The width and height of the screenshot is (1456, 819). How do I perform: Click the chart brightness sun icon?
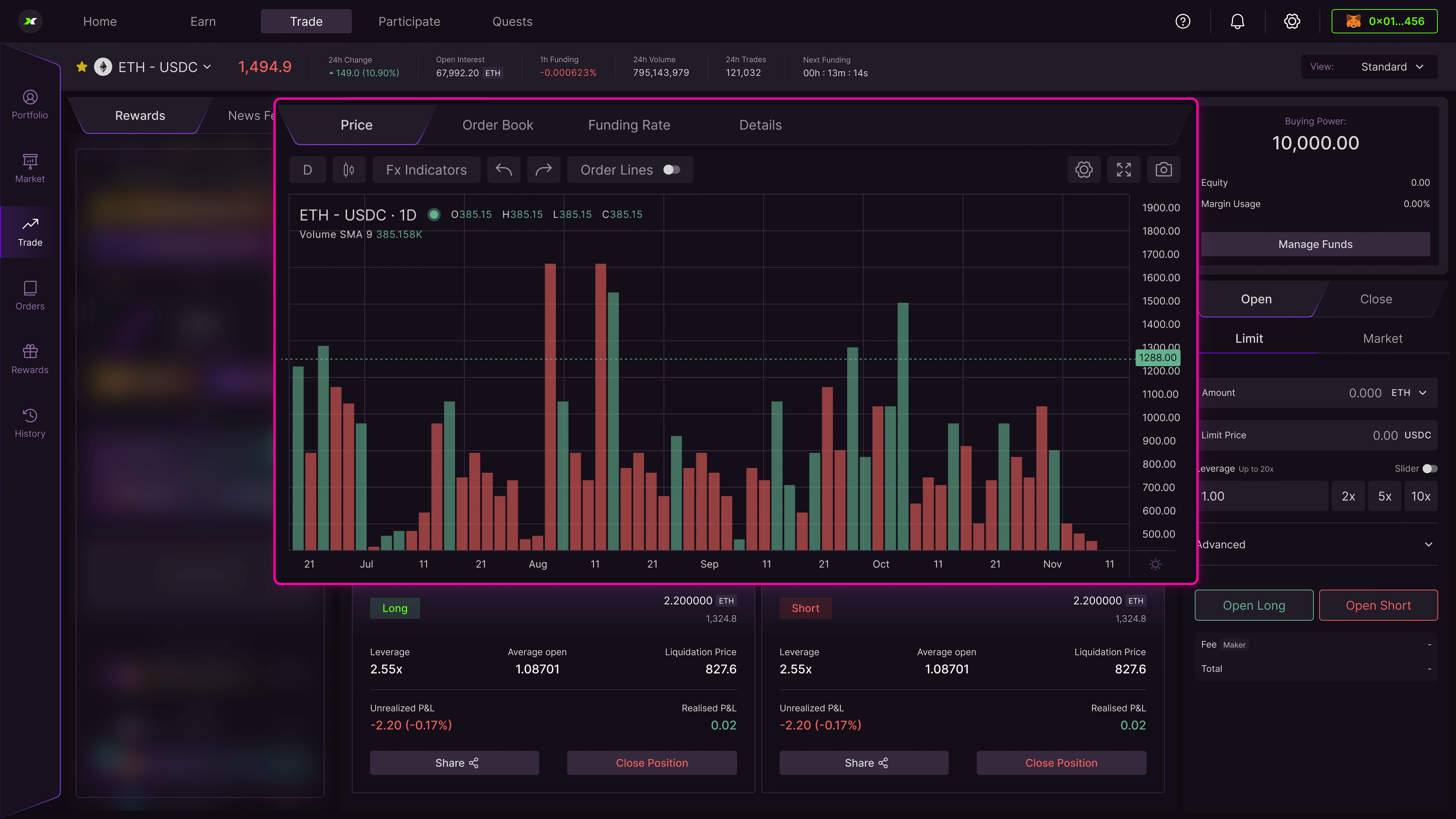coord(1155,564)
